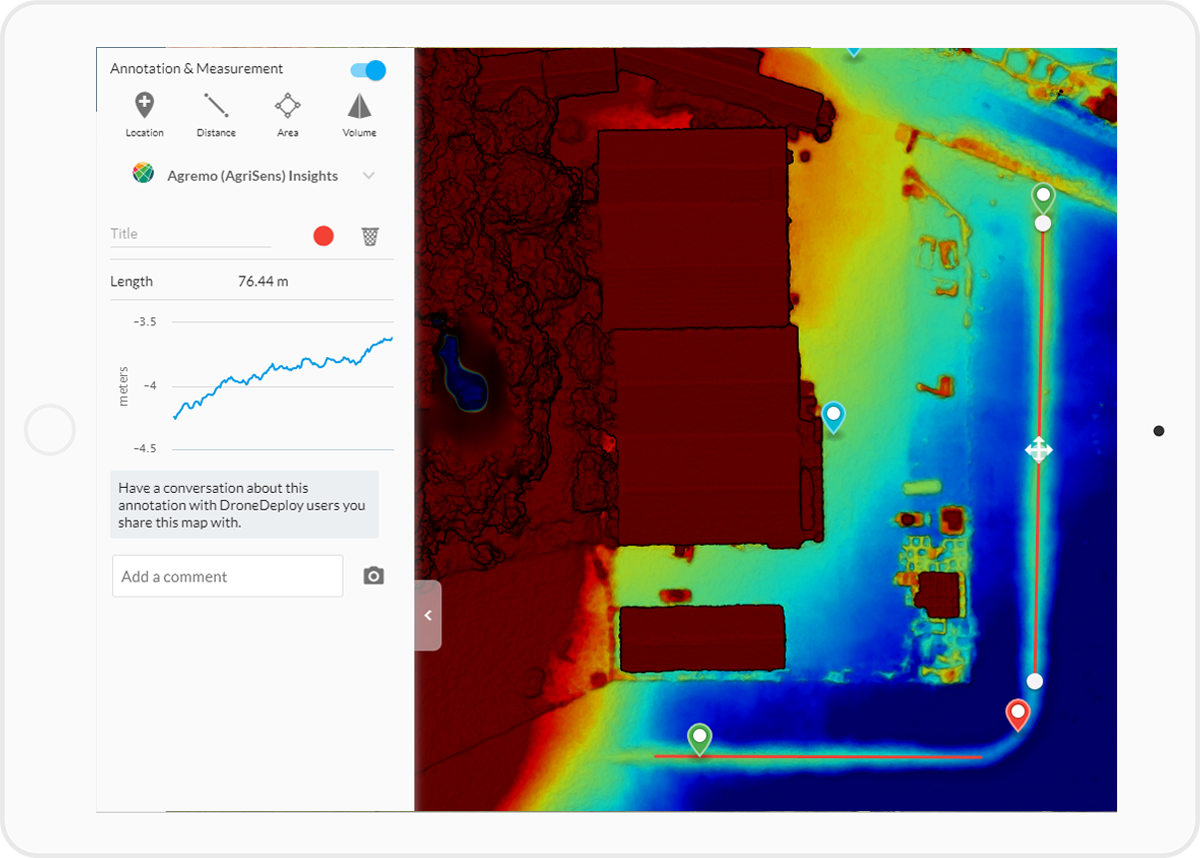The height and width of the screenshot is (858, 1200).
Task: Select the Distance measurement tool
Action: point(216,114)
